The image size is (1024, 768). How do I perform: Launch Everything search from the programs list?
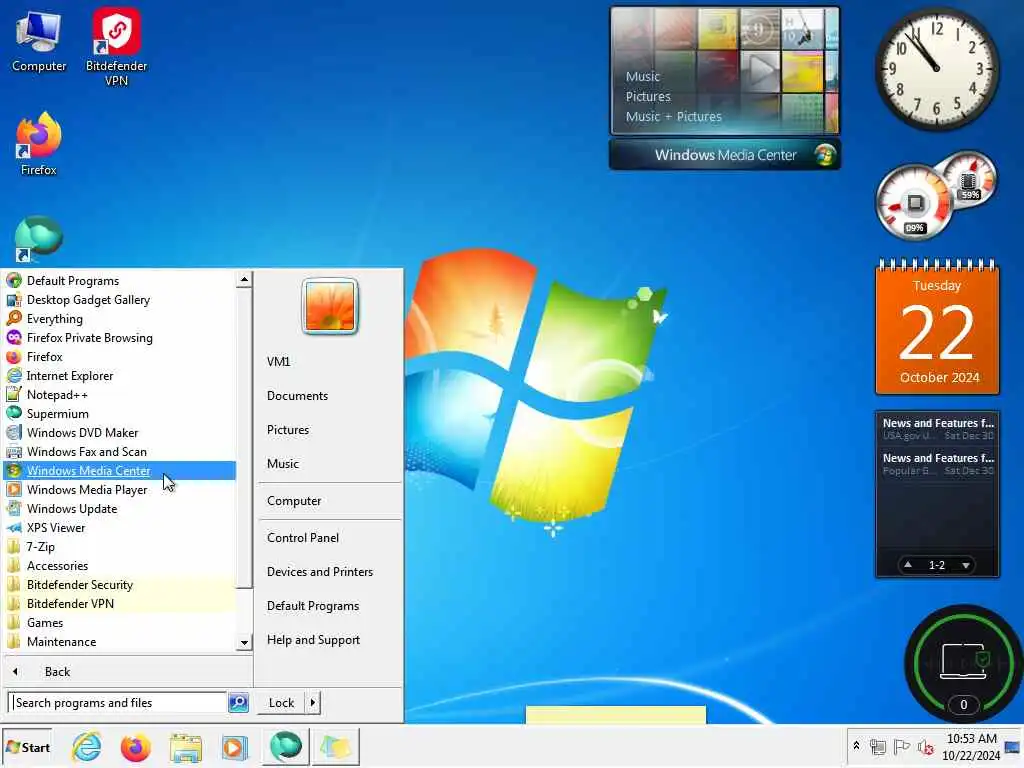(120, 319)
